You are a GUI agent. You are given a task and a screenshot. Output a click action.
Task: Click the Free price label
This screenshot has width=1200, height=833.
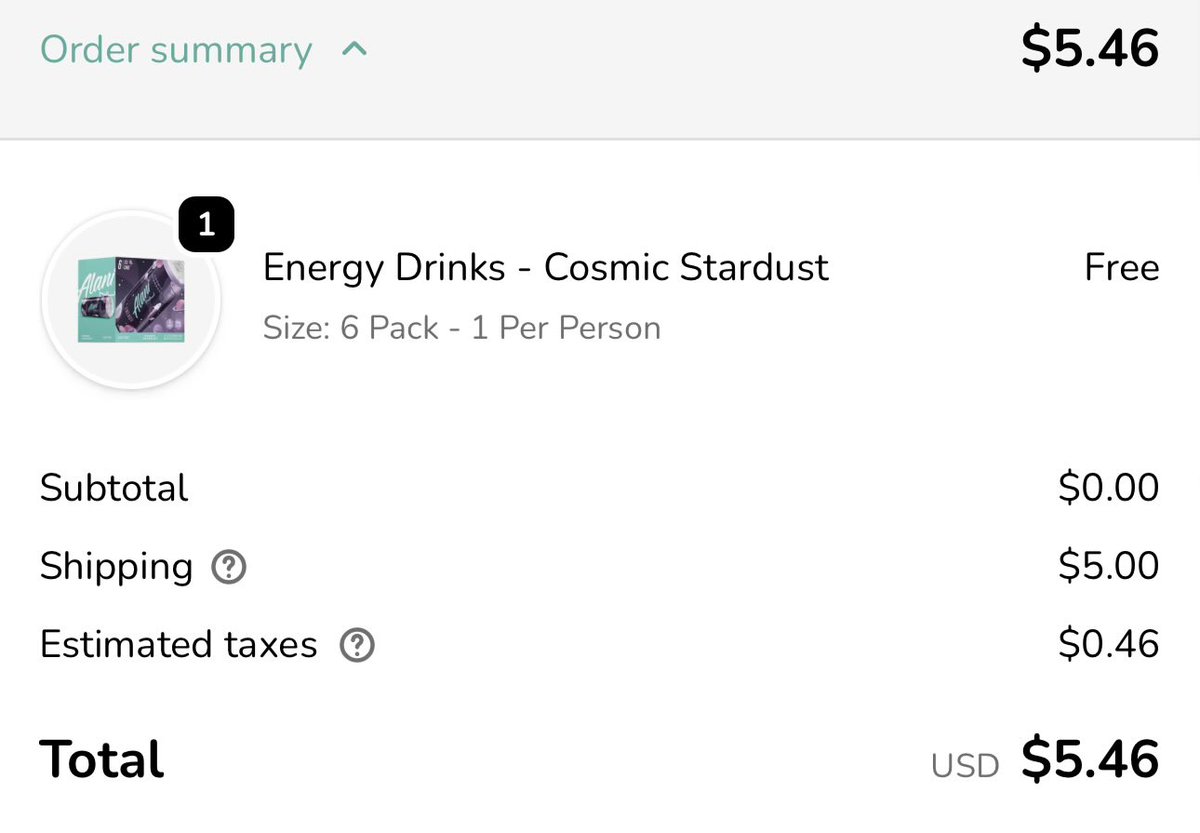[1122, 268]
